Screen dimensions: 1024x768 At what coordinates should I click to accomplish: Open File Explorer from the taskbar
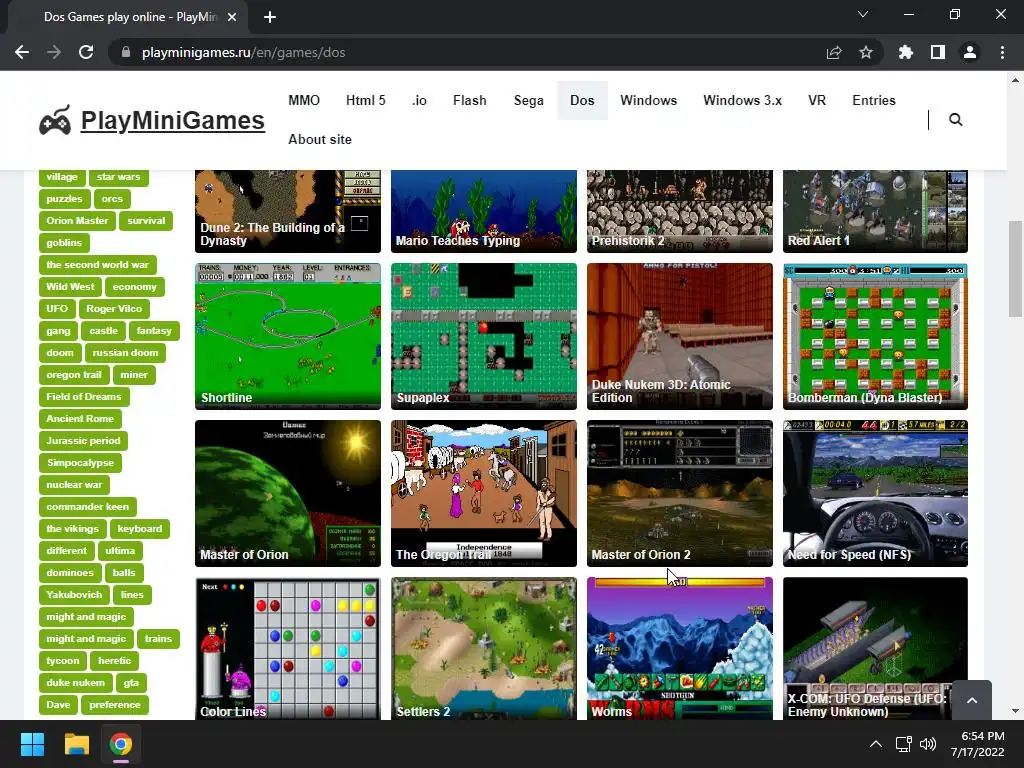(76, 744)
